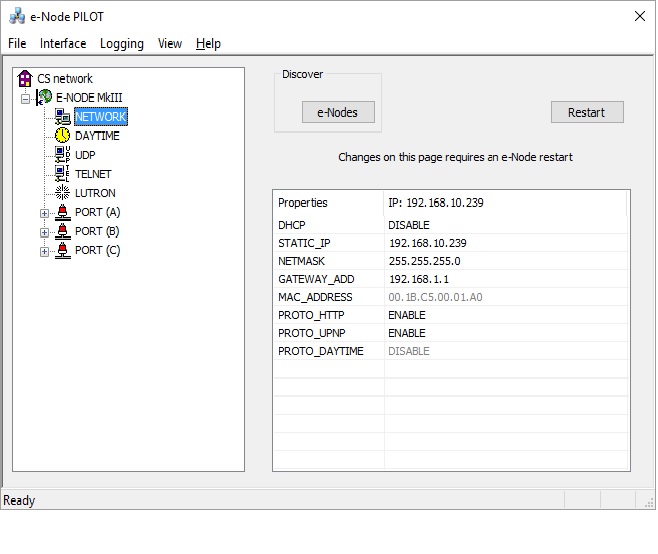
Task: Select the PORT (C) tree label
Action: [x=97, y=250]
